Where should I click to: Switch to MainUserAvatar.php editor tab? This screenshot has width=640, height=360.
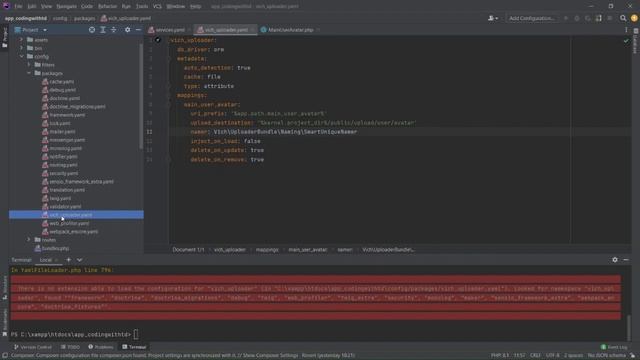pyautogui.click(x=290, y=30)
